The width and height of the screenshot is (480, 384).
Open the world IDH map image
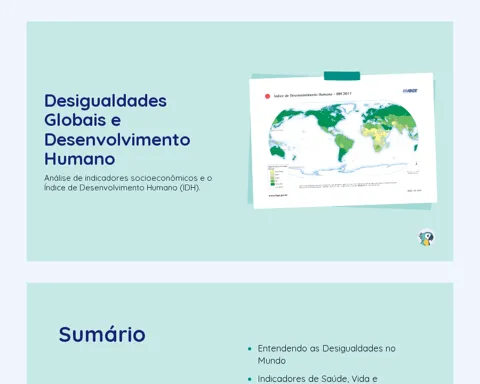[343, 140]
